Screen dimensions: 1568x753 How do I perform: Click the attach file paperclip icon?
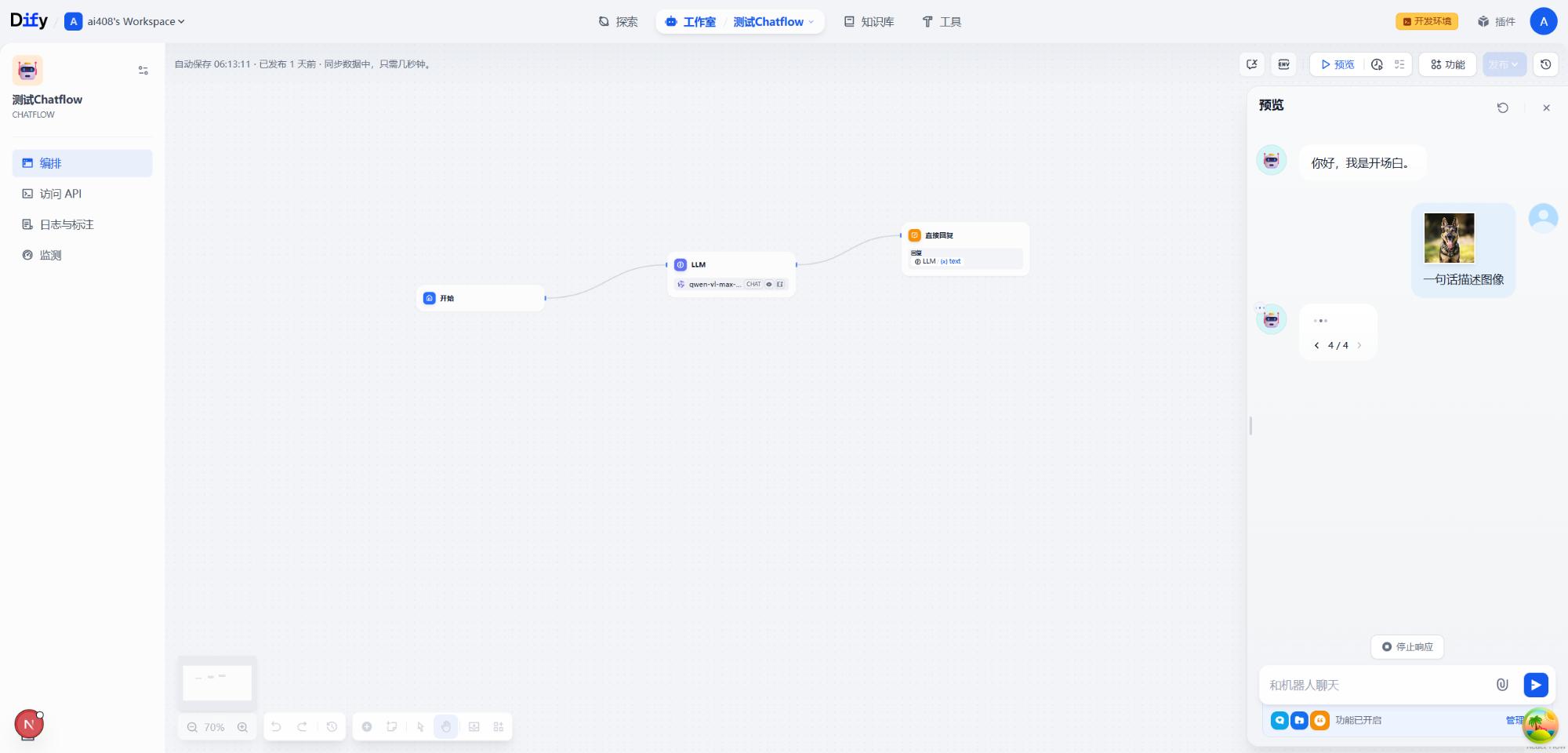[1502, 685]
